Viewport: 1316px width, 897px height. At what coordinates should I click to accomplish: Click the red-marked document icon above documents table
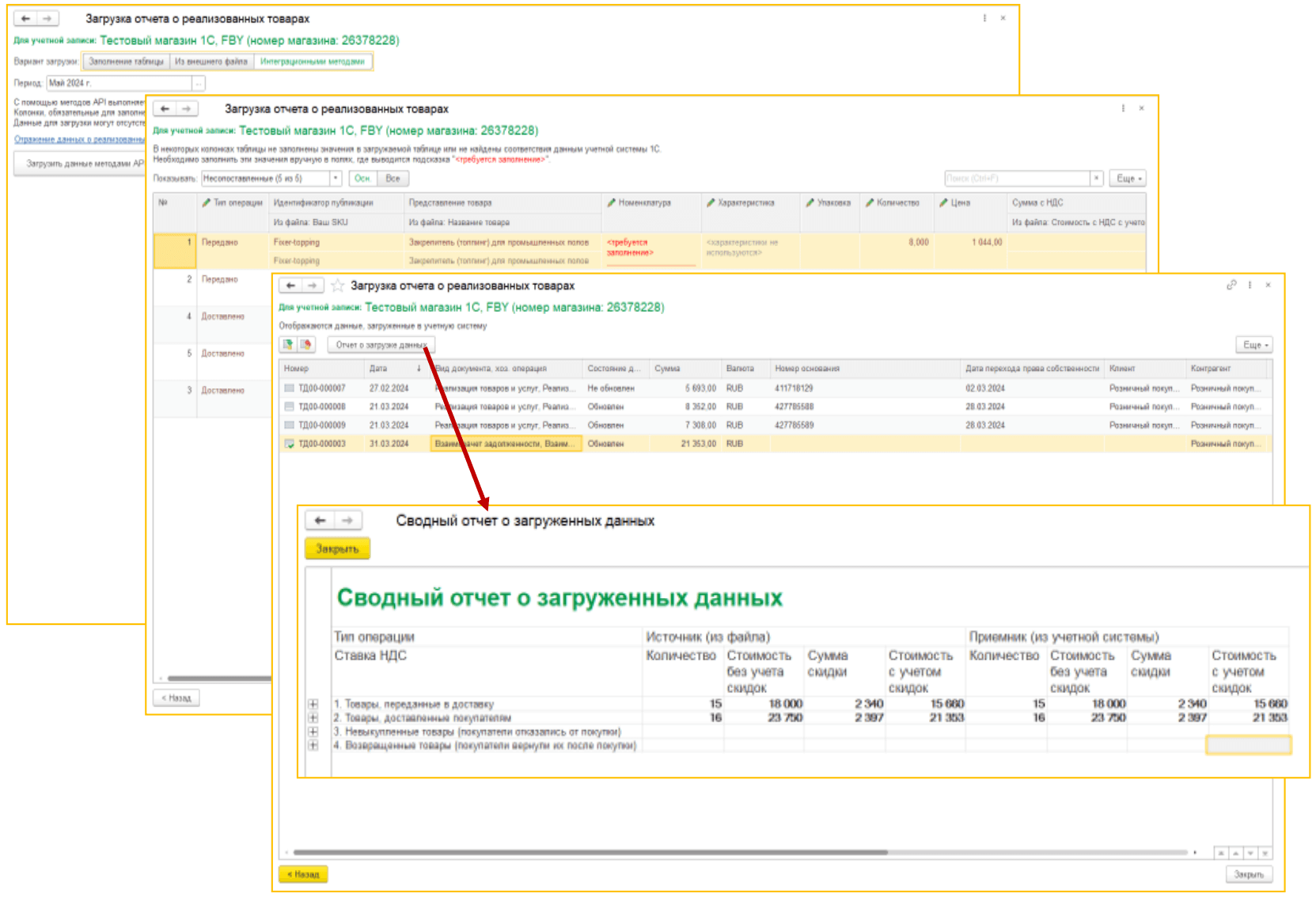(306, 345)
